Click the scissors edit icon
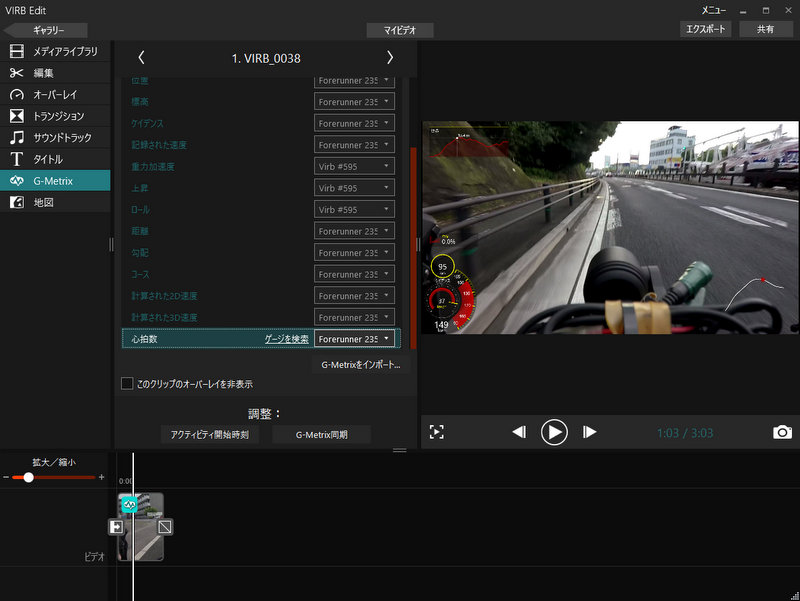The image size is (800, 601). tap(17, 73)
